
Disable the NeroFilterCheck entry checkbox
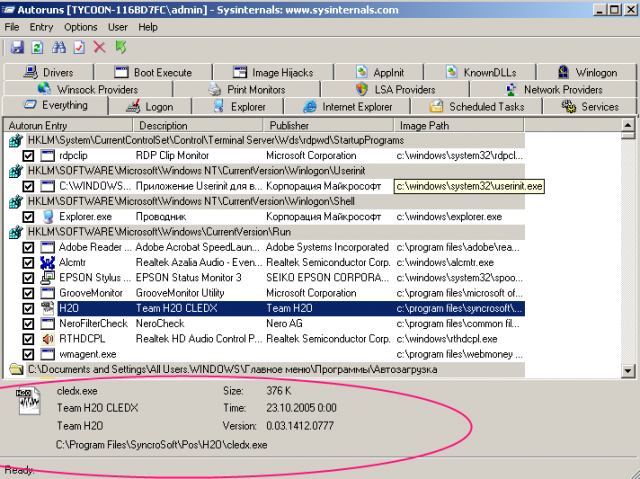pos(29,323)
